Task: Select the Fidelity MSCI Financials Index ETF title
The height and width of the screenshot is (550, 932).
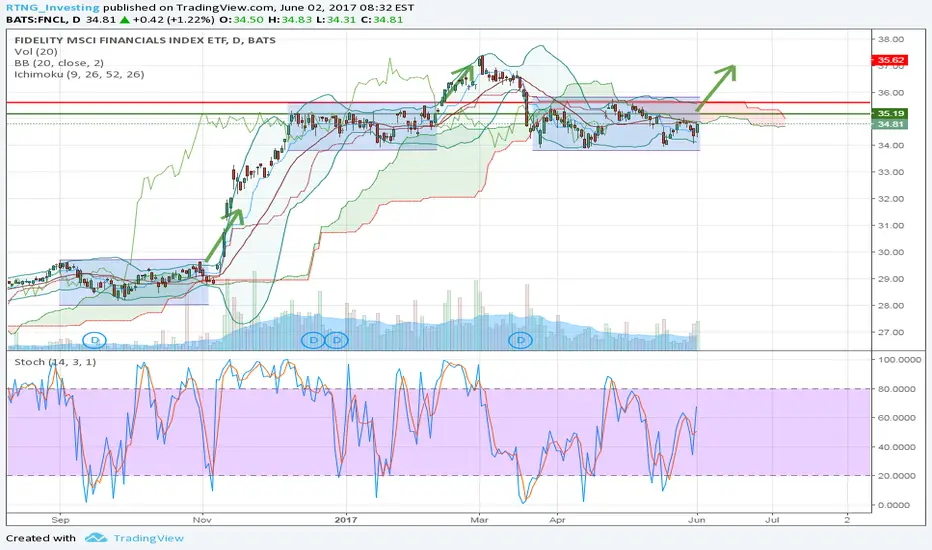Action: pos(145,40)
